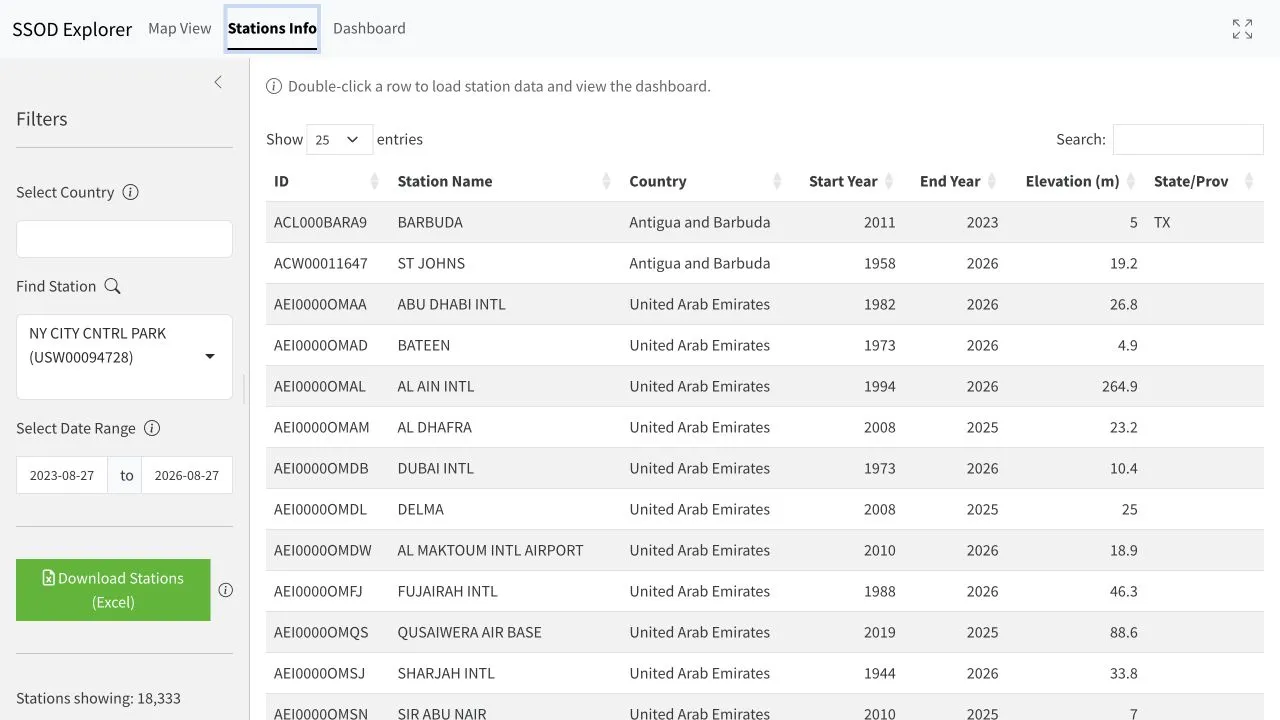Select the BATEEN station row
1280x720 pixels.
click(765, 345)
